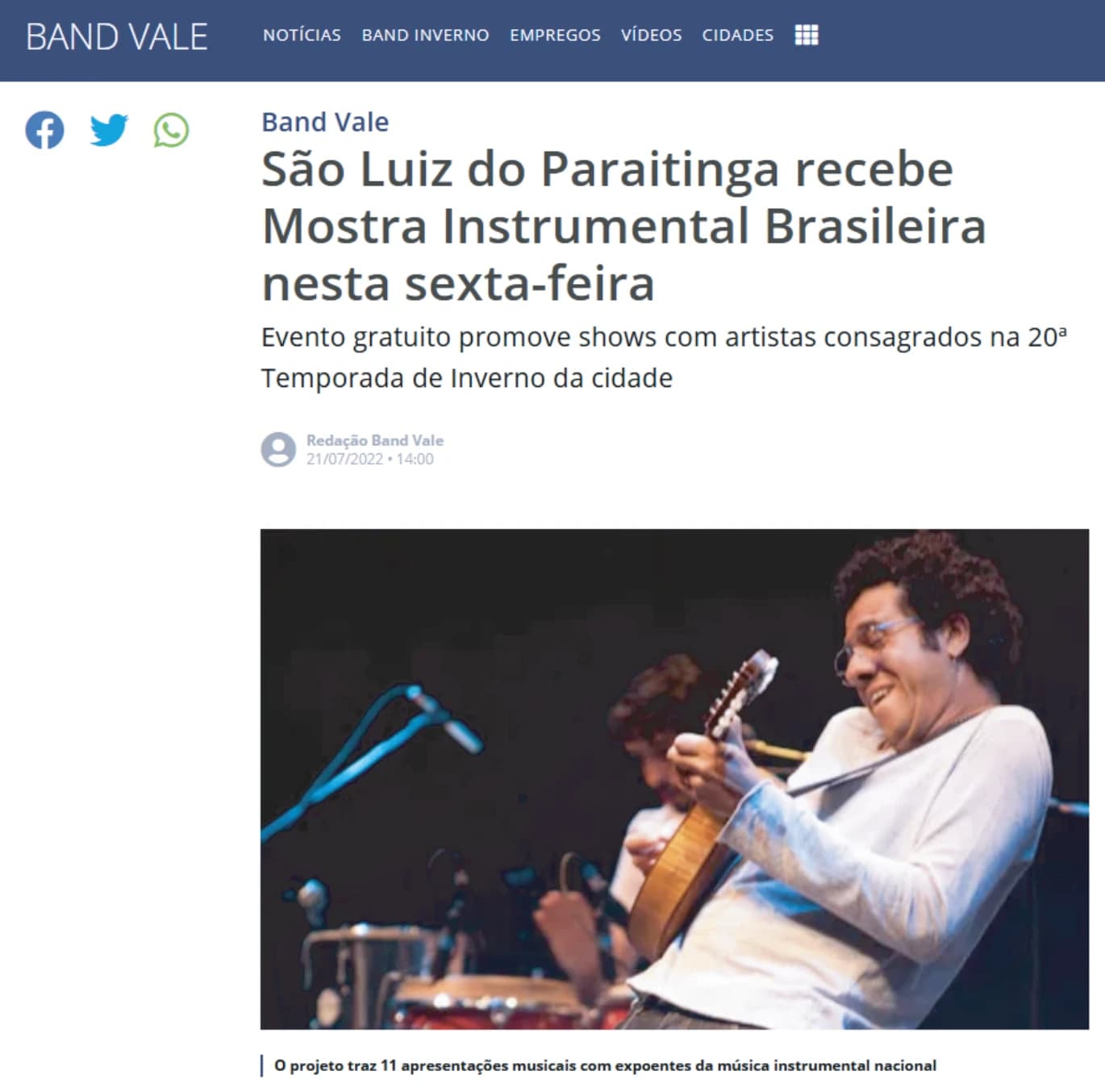Click the author avatar icon
Image resolution: width=1105 pixels, height=1092 pixels.
click(278, 449)
